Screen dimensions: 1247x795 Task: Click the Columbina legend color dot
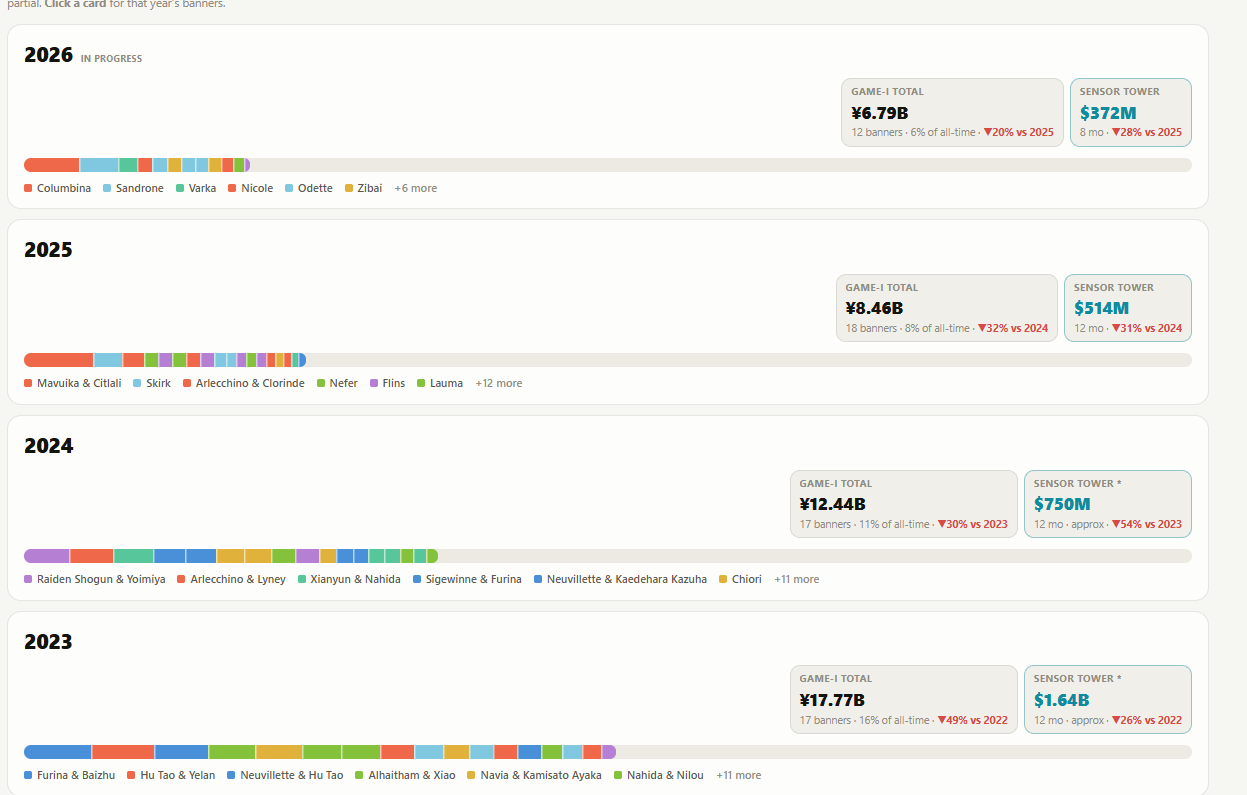pyautogui.click(x=28, y=188)
